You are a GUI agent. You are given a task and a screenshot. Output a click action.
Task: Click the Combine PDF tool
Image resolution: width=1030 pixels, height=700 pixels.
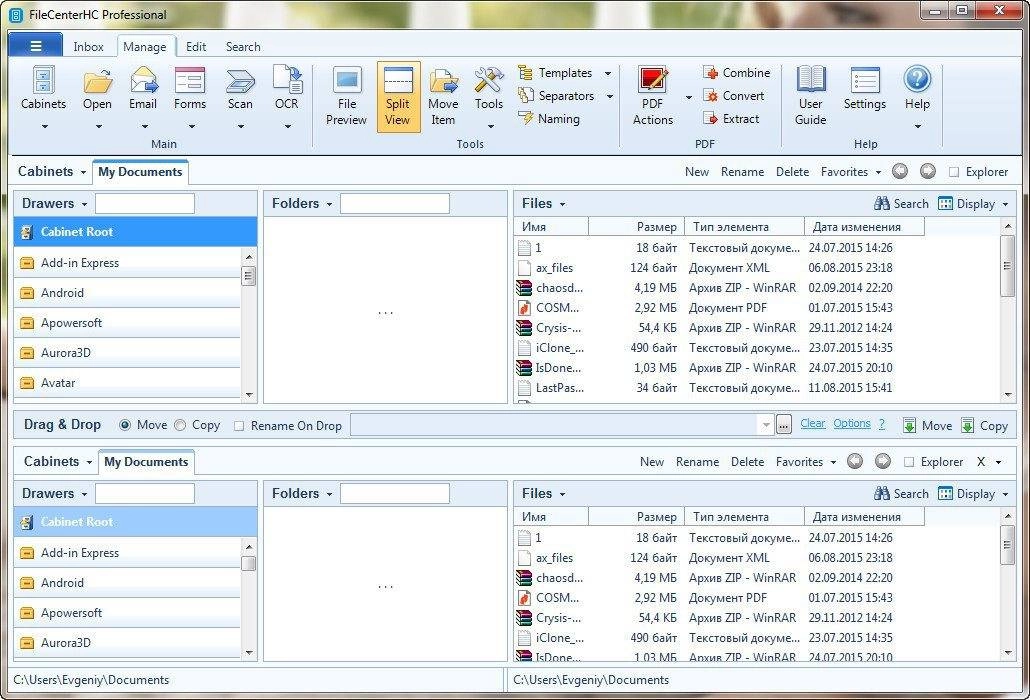(x=736, y=73)
